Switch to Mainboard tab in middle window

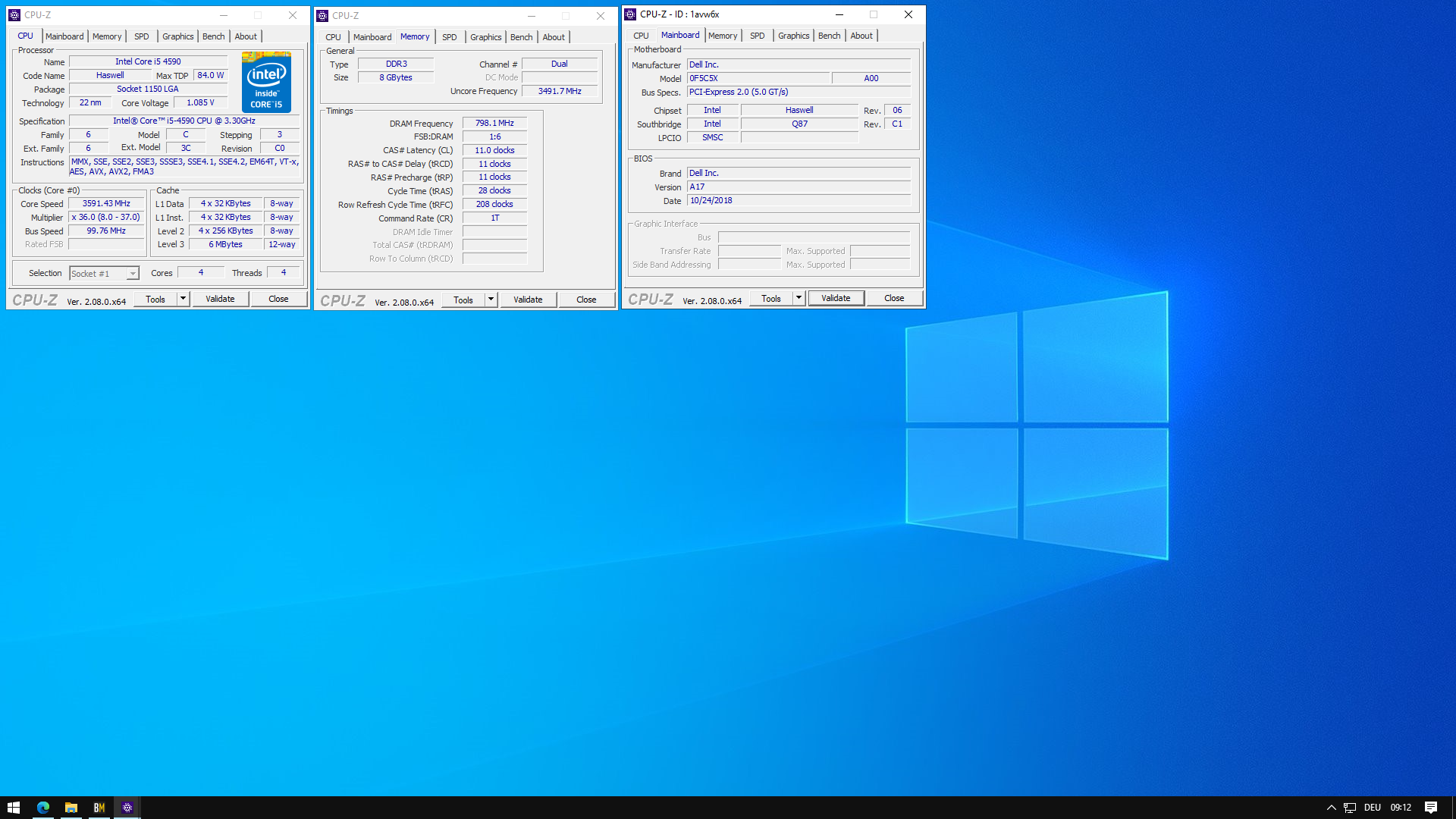pyautogui.click(x=372, y=37)
